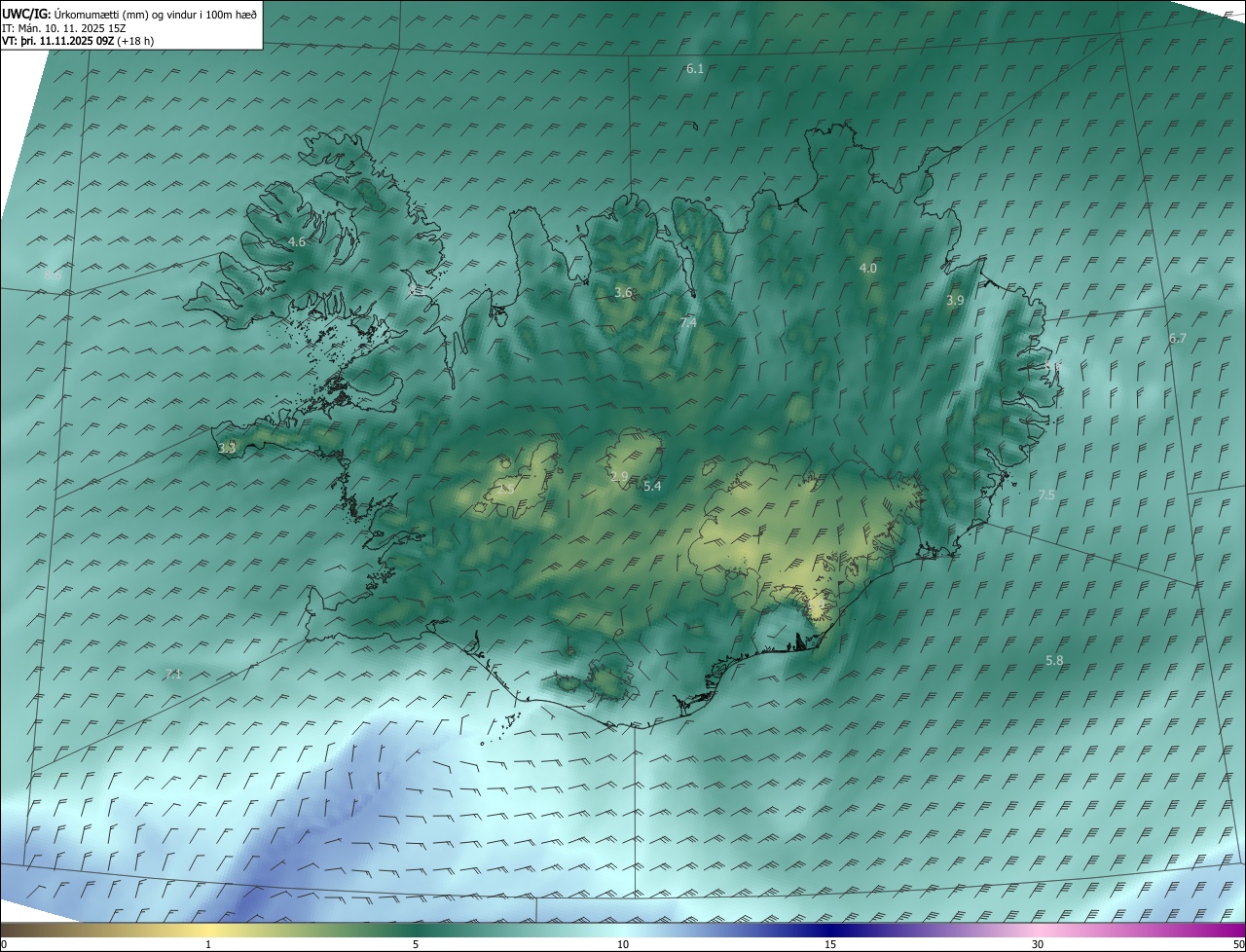Click the map value 4.6 over the Westfjords

click(x=297, y=241)
